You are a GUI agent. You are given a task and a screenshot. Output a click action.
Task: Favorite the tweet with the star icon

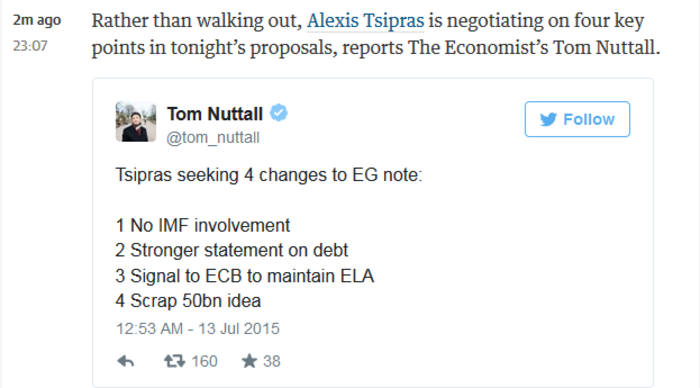pyautogui.click(x=249, y=361)
